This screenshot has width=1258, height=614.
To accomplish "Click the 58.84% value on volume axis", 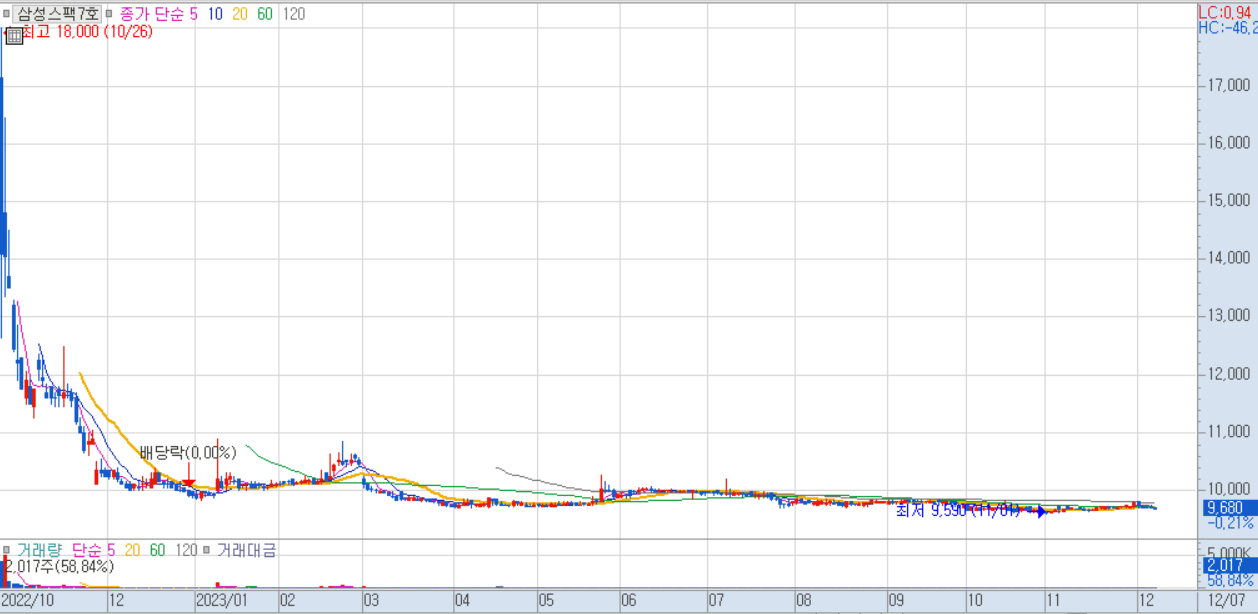I will click(x=1230, y=581).
